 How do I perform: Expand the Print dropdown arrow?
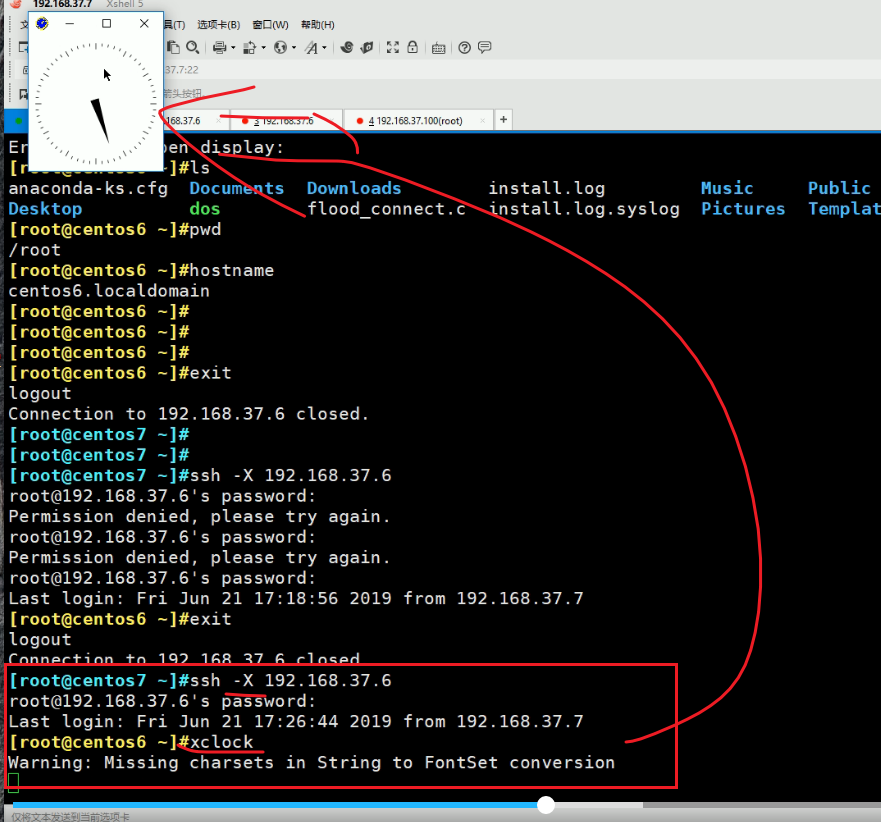tap(233, 48)
